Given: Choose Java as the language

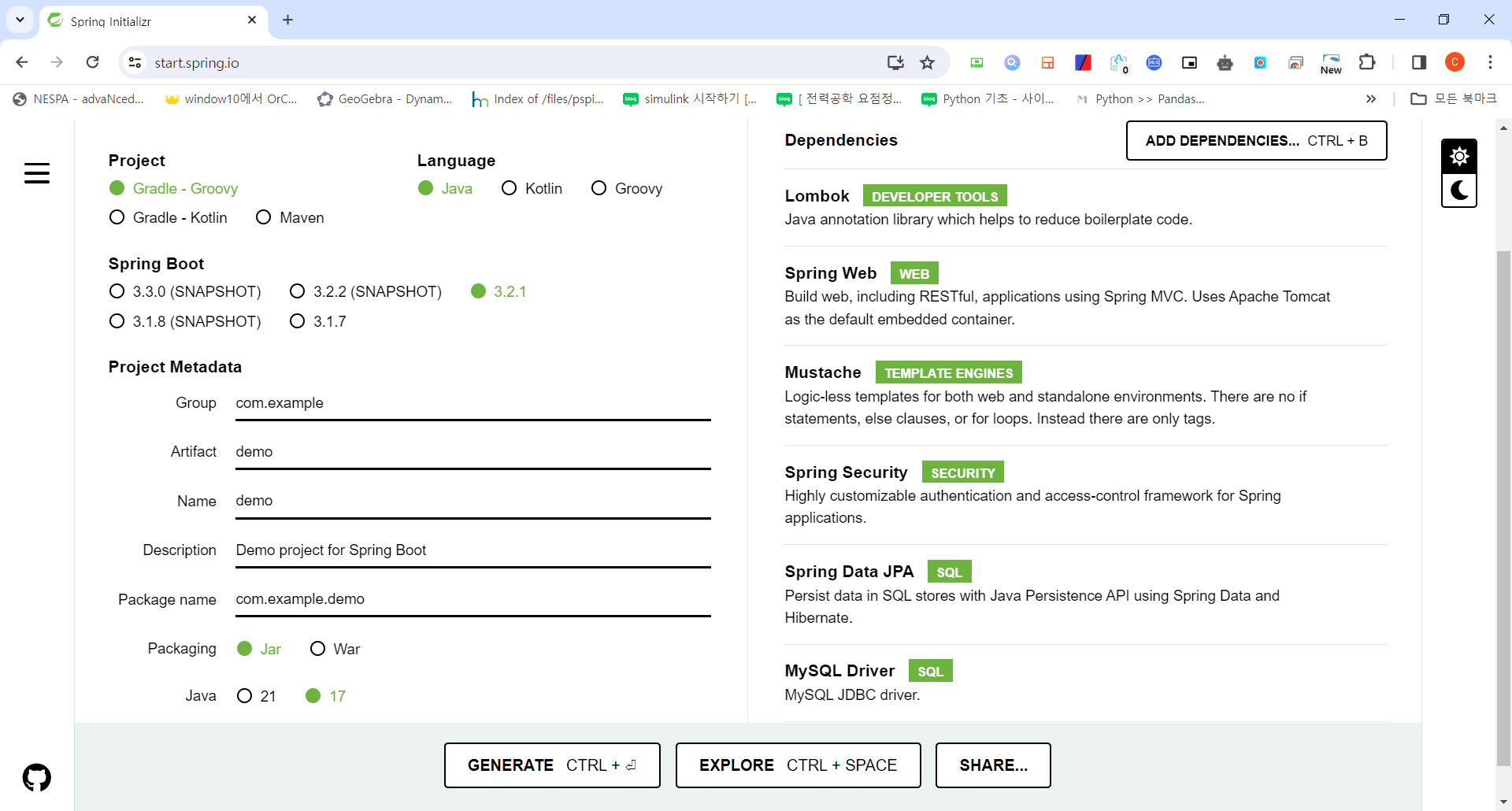Looking at the screenshot, I should [x=445, y=188].
